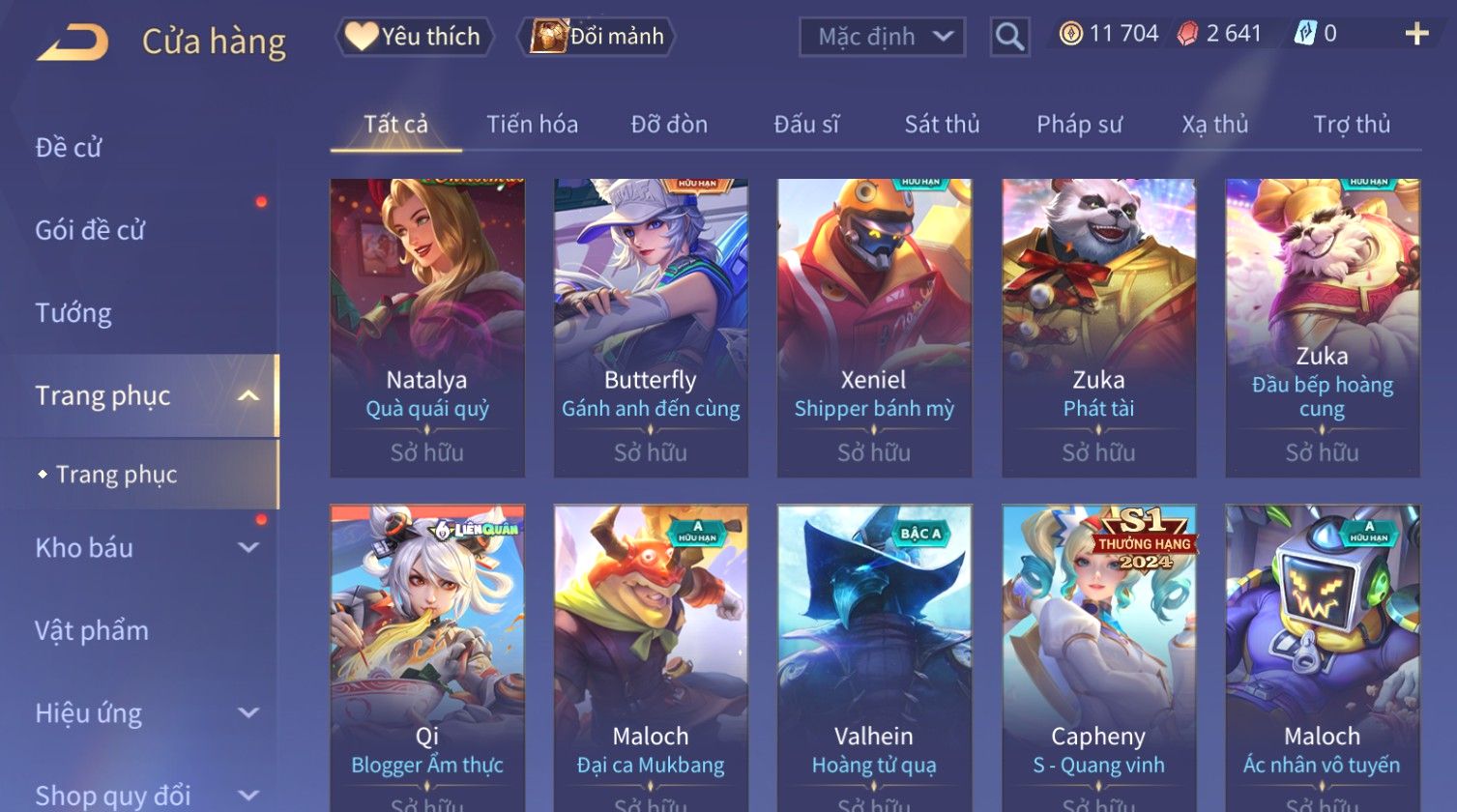Open the Mặc định sort dropdown
The width and height of the screenshot is (1457, 812).
(882, 38)
